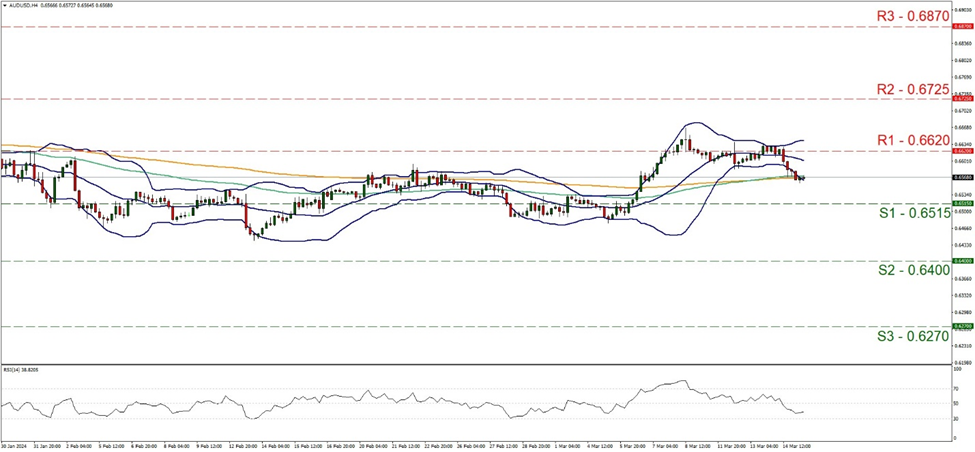Click the red 0.6725 price tag on axis
The image size is (975, 452).
[961, 99]
